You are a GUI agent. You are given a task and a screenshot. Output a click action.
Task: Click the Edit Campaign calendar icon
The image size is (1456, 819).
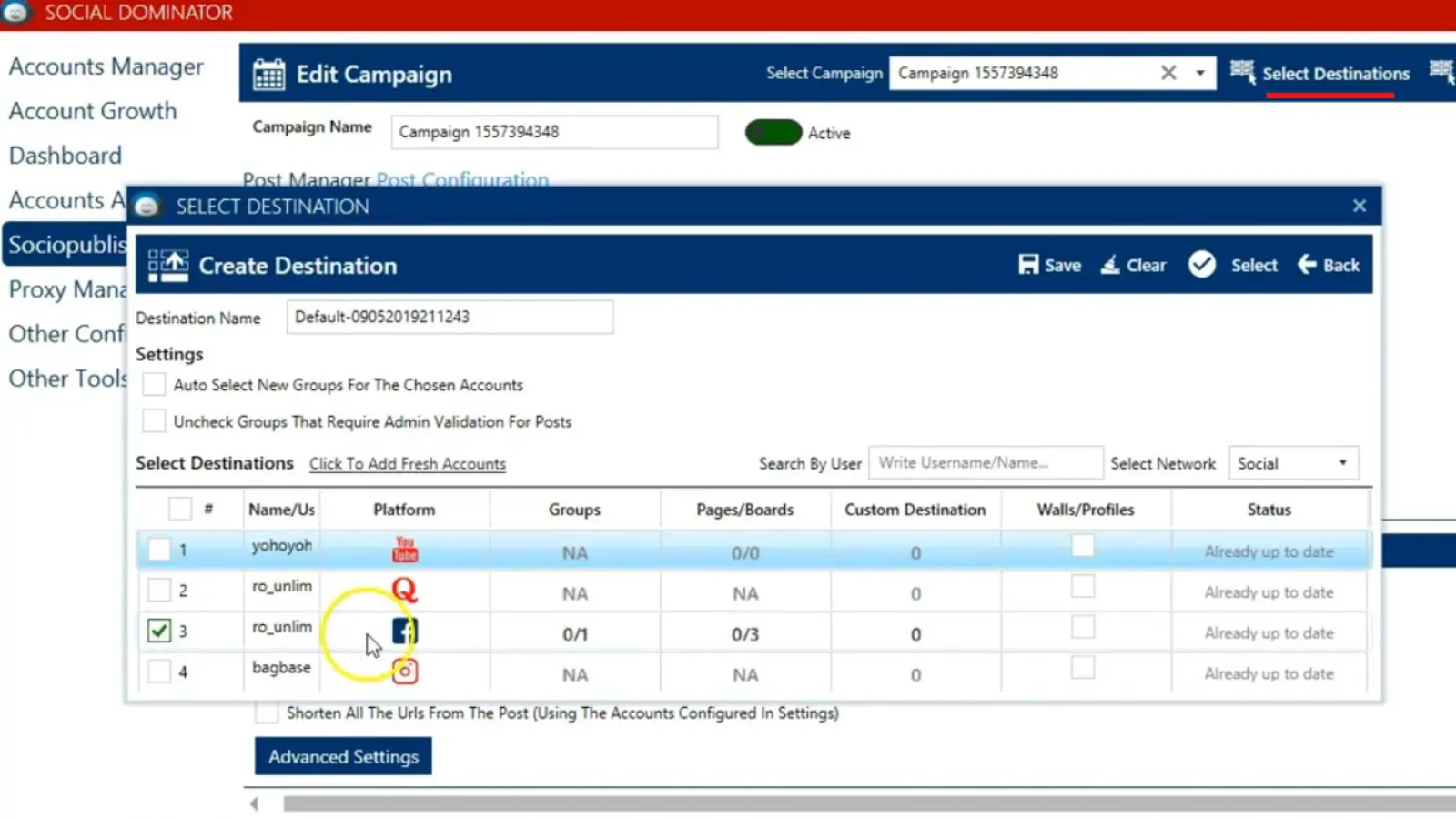(x=268, y=74)
